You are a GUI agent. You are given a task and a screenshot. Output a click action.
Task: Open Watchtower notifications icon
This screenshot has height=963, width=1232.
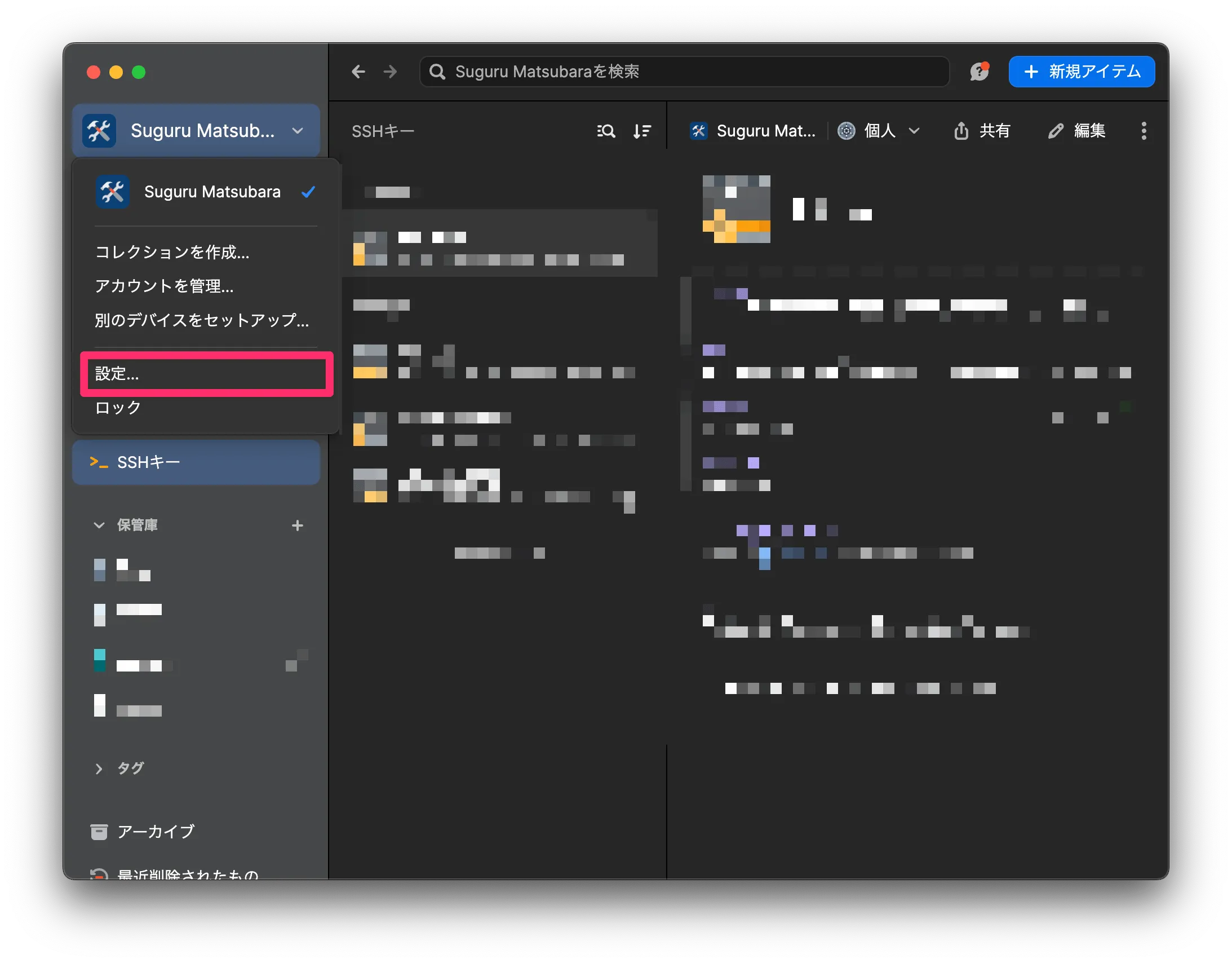coord(980,72)
